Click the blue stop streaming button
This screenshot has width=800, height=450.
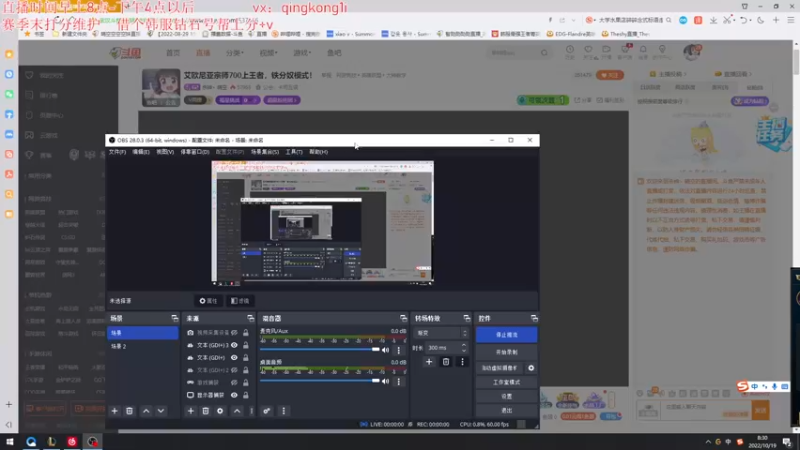(x=506, y=335)
